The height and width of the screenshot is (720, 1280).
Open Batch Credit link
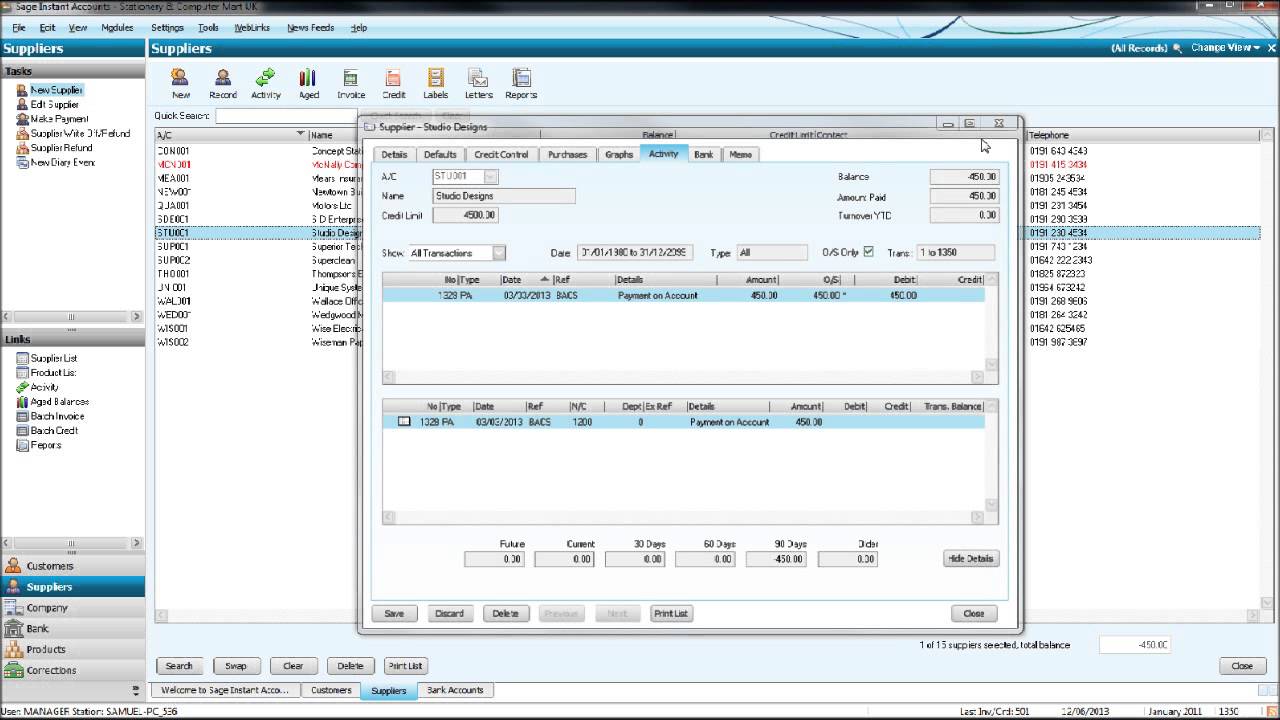click(54, 430)
